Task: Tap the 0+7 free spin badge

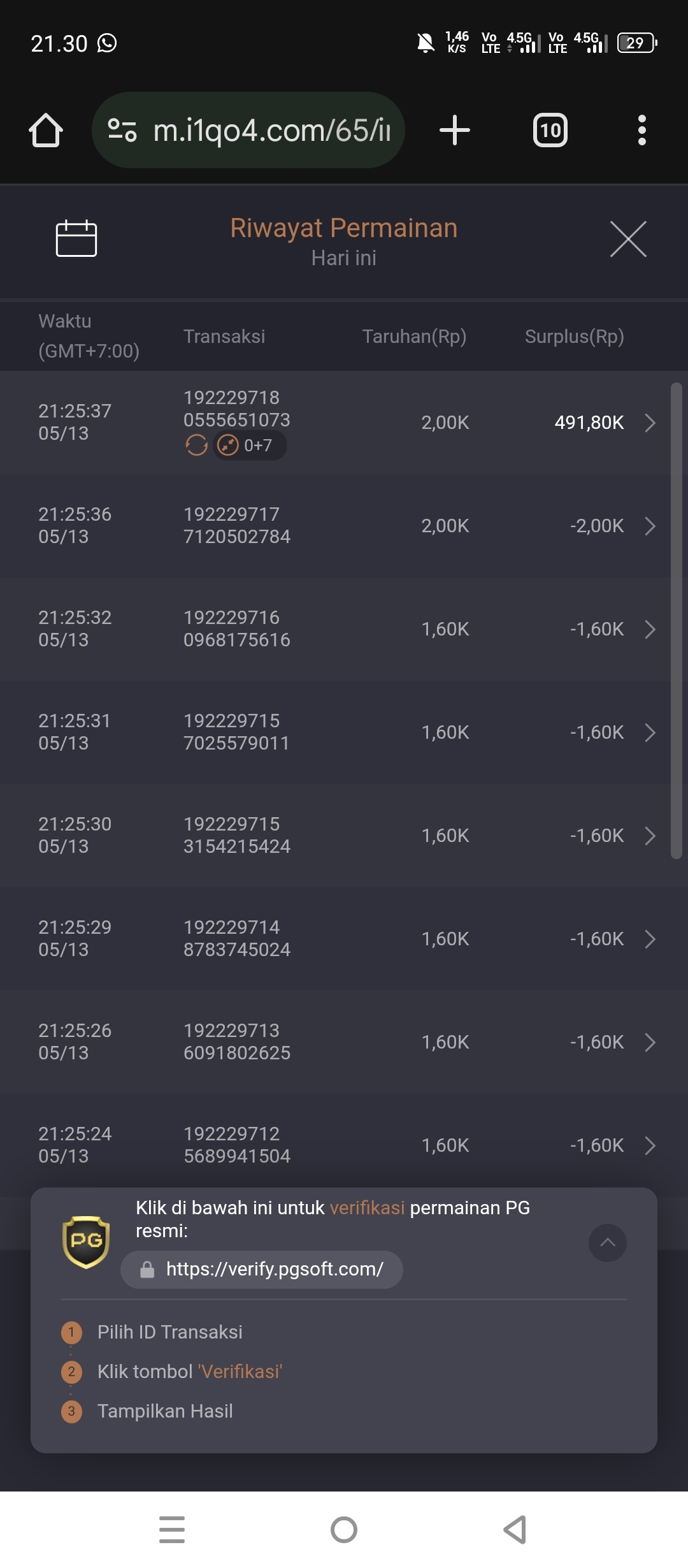Action: point(250,445)
